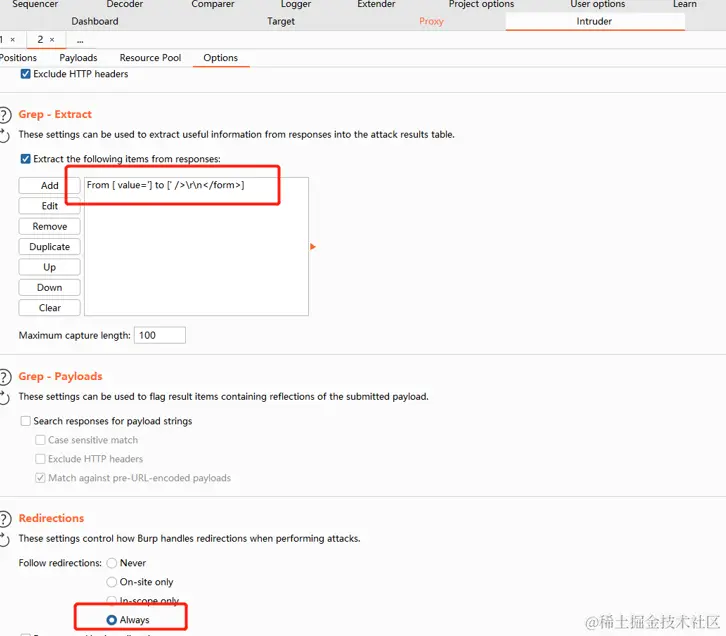
Task: Select the Intruder tab
Action: pos(595,21)
